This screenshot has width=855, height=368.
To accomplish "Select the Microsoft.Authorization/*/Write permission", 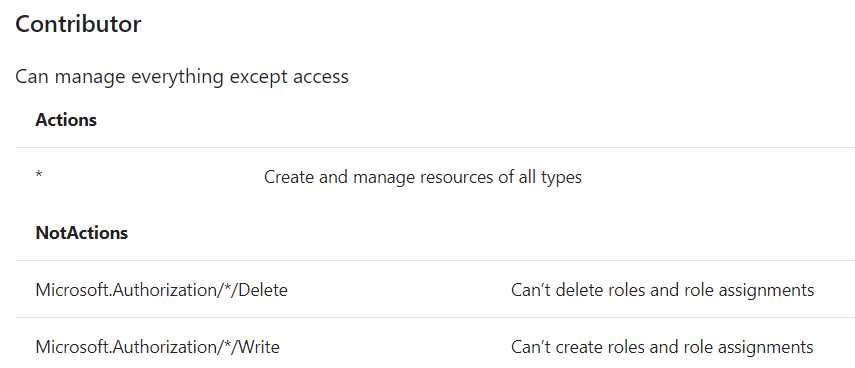I will coord(158,347).
